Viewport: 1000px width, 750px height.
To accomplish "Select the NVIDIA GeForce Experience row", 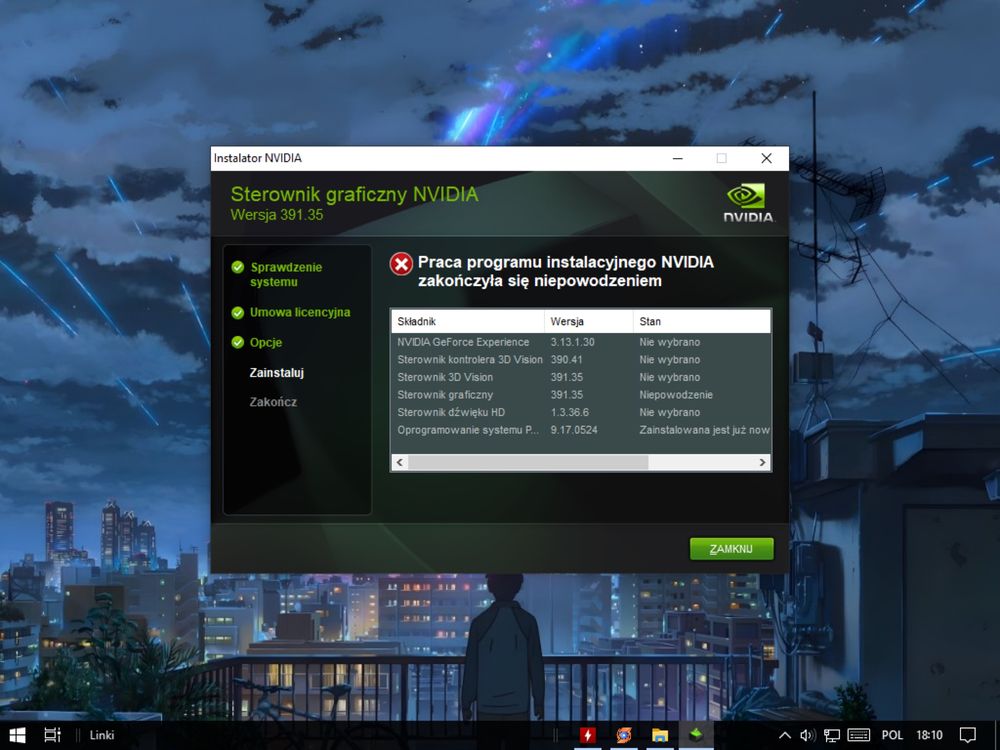I will (x=581, y=342).
